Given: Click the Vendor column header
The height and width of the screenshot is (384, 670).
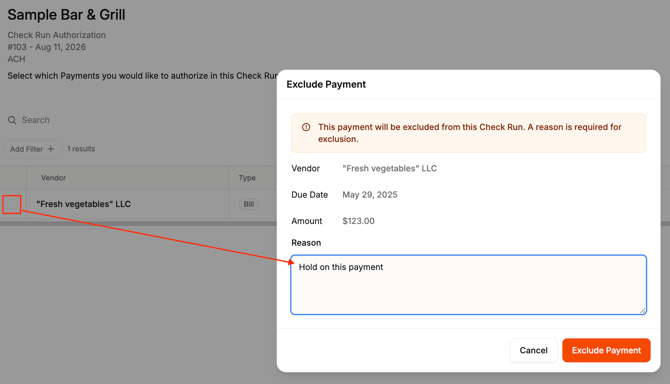Looking at the screenshot, I should pyautogui.click(x=53, y=178).
